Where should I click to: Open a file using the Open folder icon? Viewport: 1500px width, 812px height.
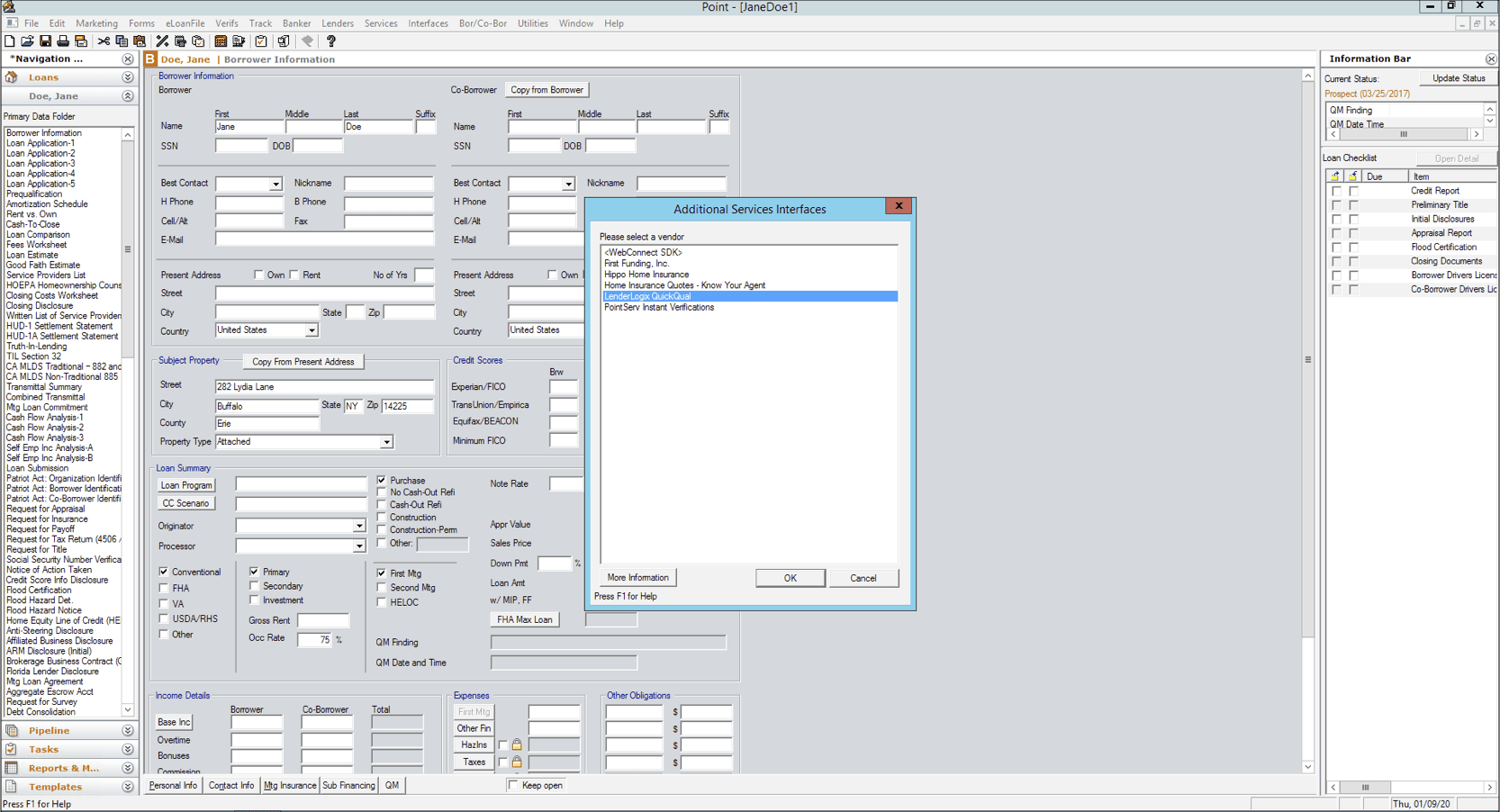27,41
